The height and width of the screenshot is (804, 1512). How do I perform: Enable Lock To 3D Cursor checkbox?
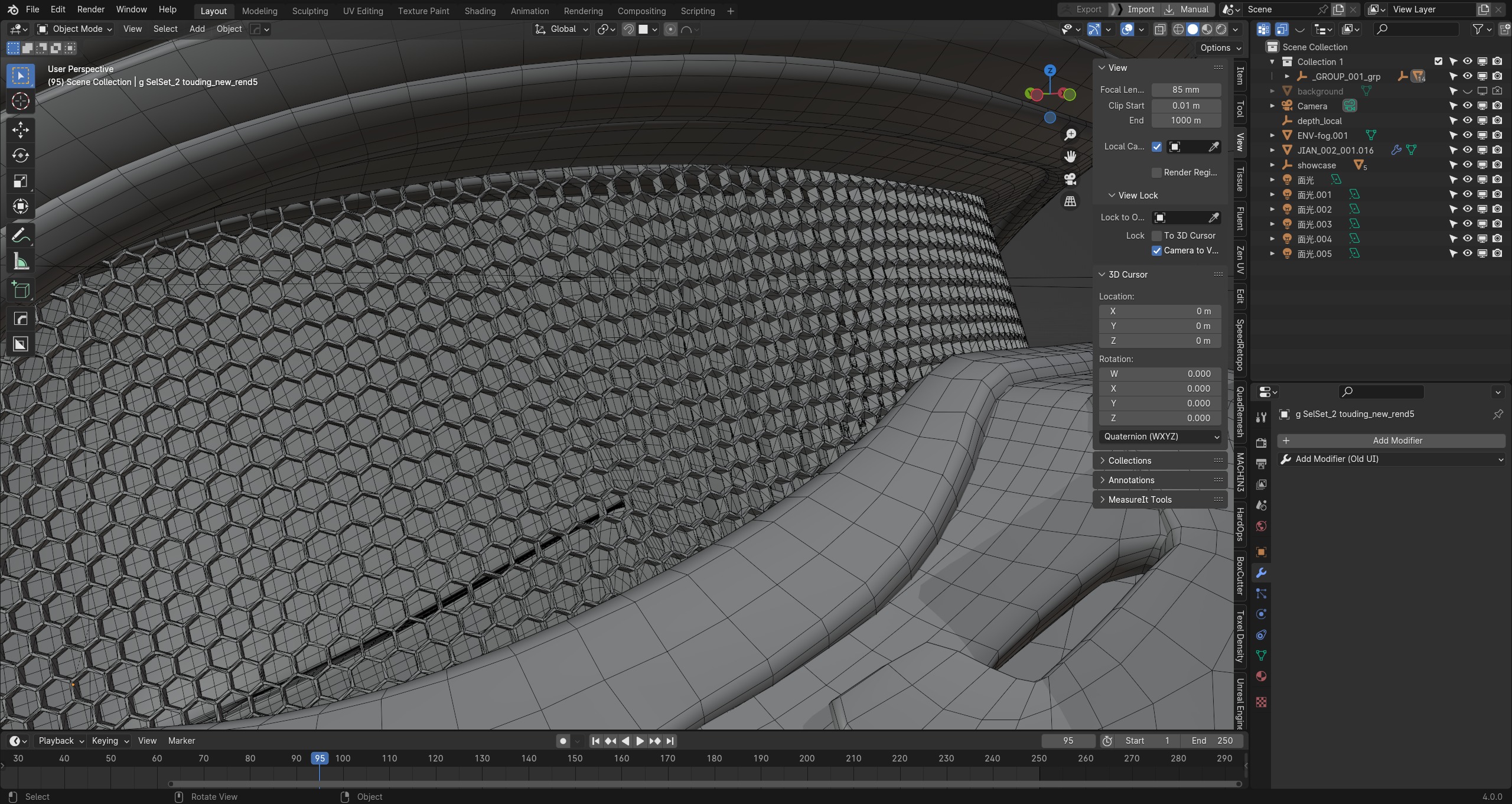click(x=1156, y=236)
